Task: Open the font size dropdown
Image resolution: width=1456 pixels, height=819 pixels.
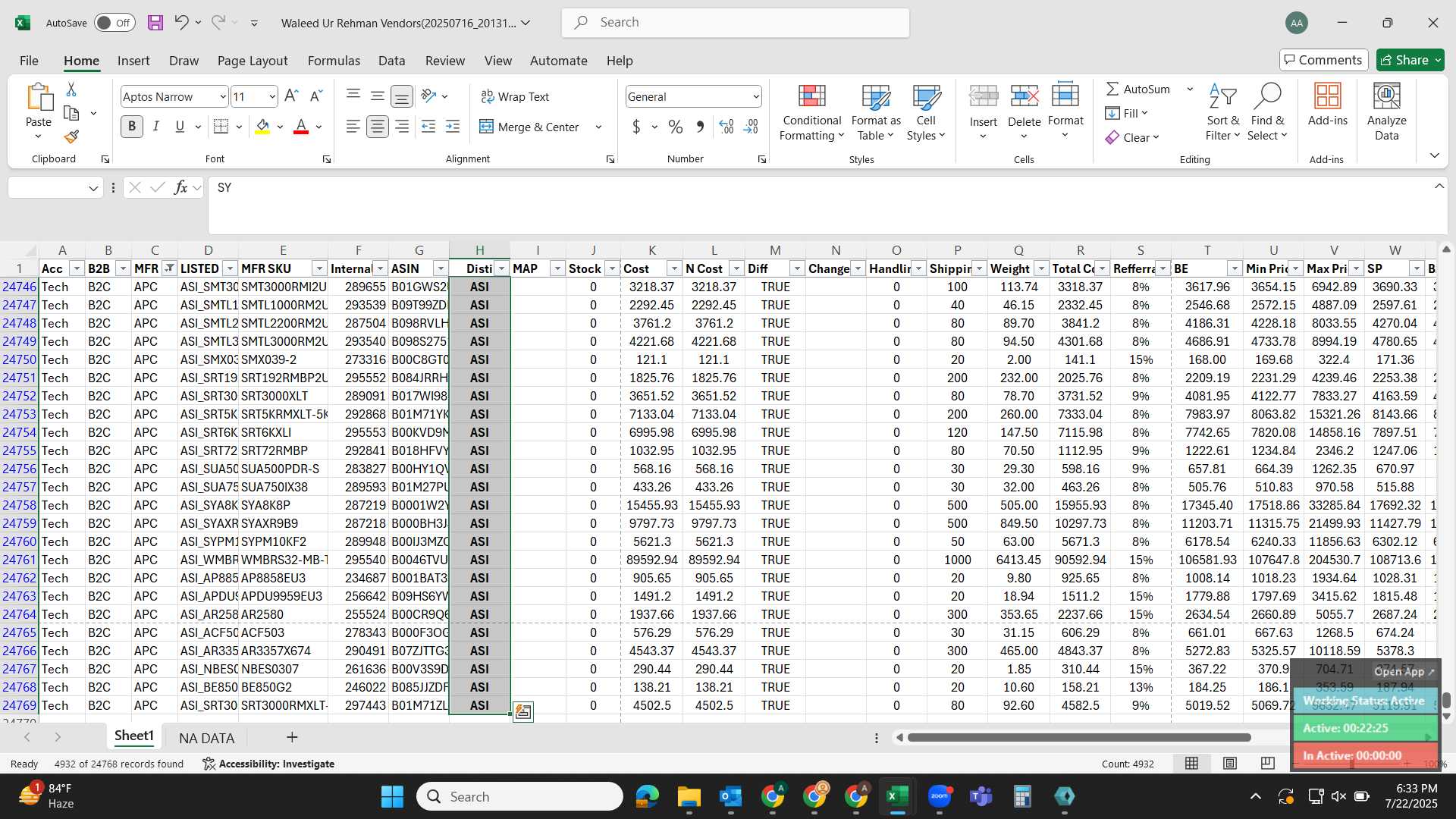Action: (x=272, y=96)
